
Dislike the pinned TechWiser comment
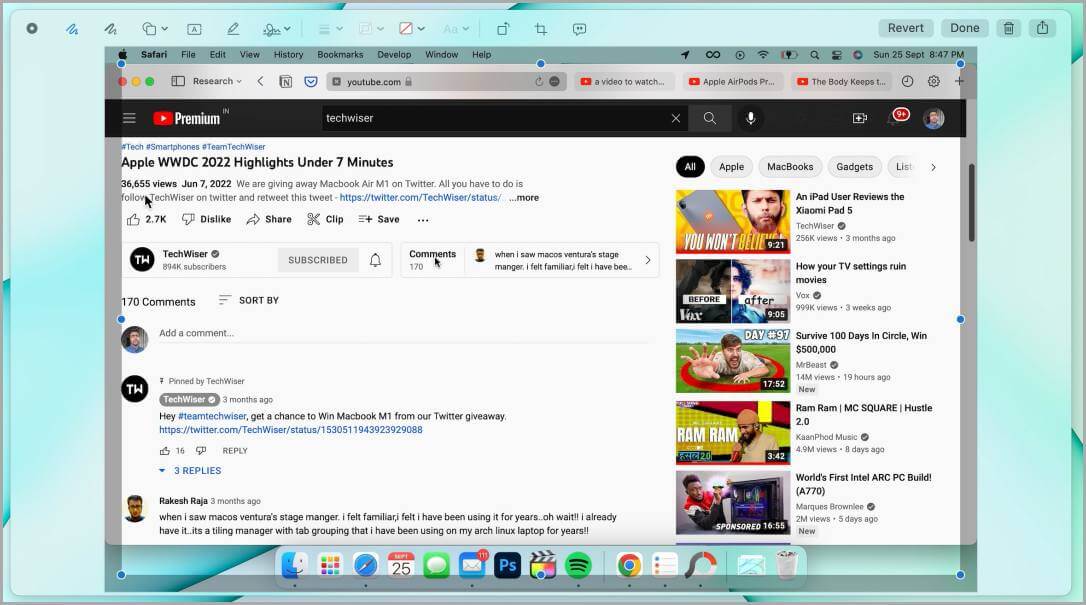[201, 451]
